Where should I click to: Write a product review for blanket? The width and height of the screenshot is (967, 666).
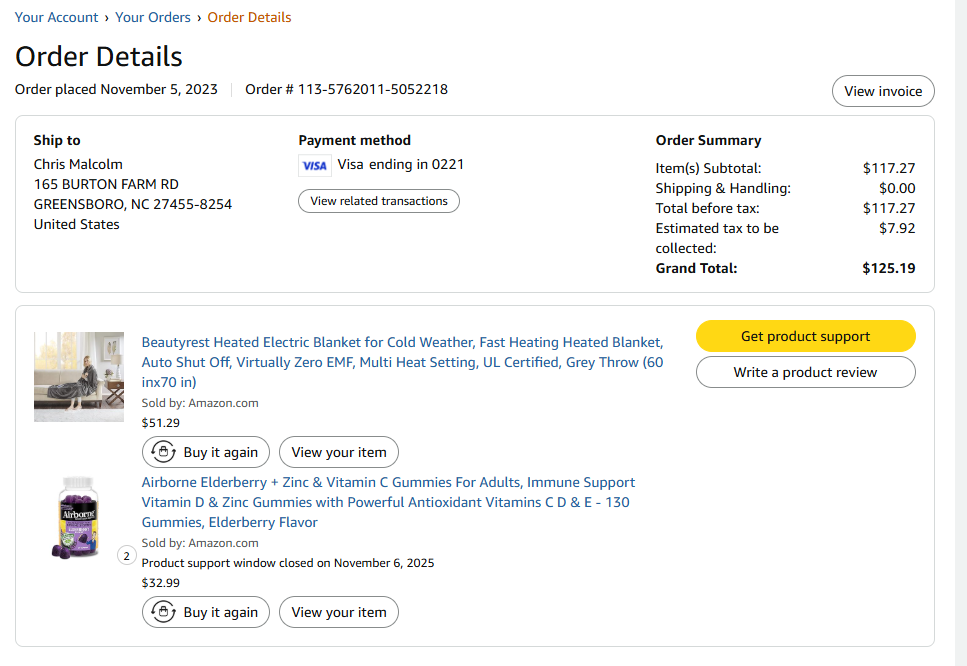click(805, 372)
